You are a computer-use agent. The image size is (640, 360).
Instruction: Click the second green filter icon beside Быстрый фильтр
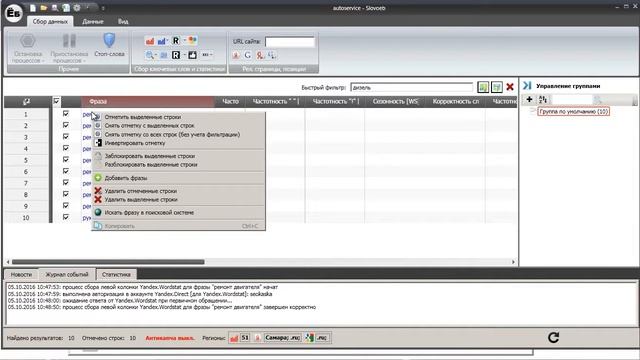pyautogui.click(x=496, y=87)
